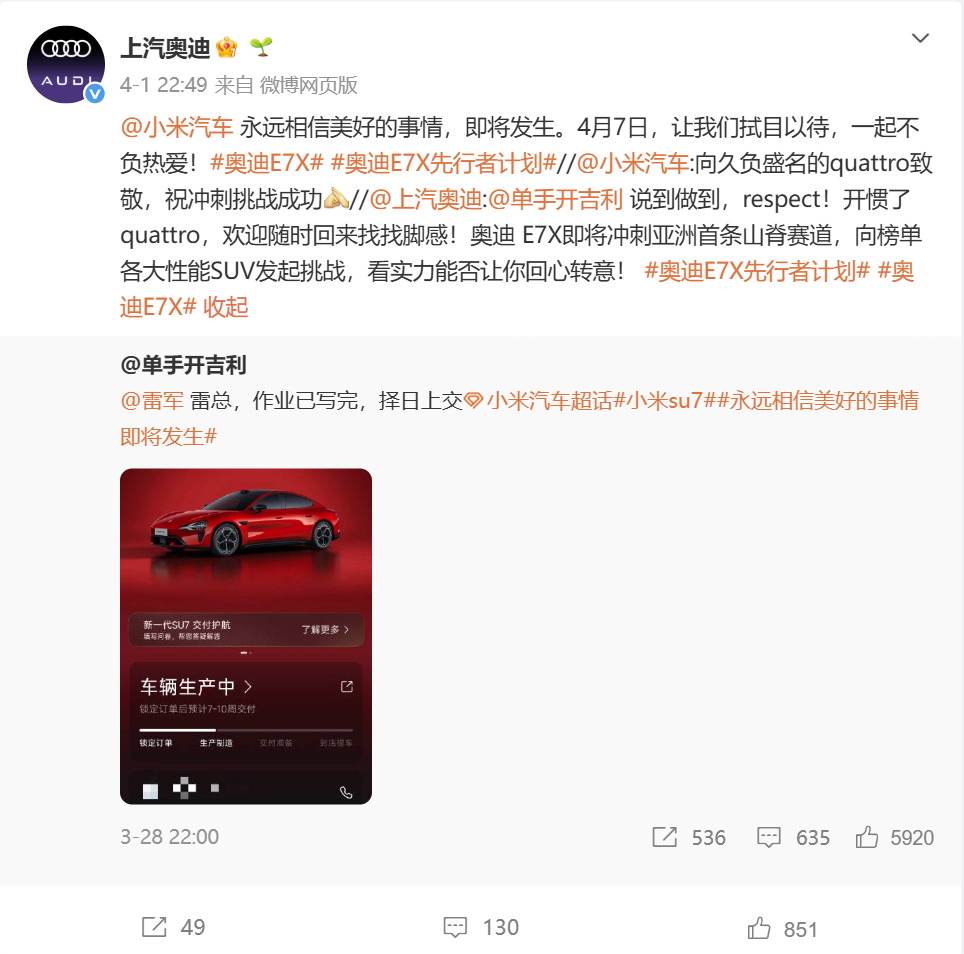Click the quoted post timestamp 3-28 22:00
The image size is (964, 954).
[170, 837]
